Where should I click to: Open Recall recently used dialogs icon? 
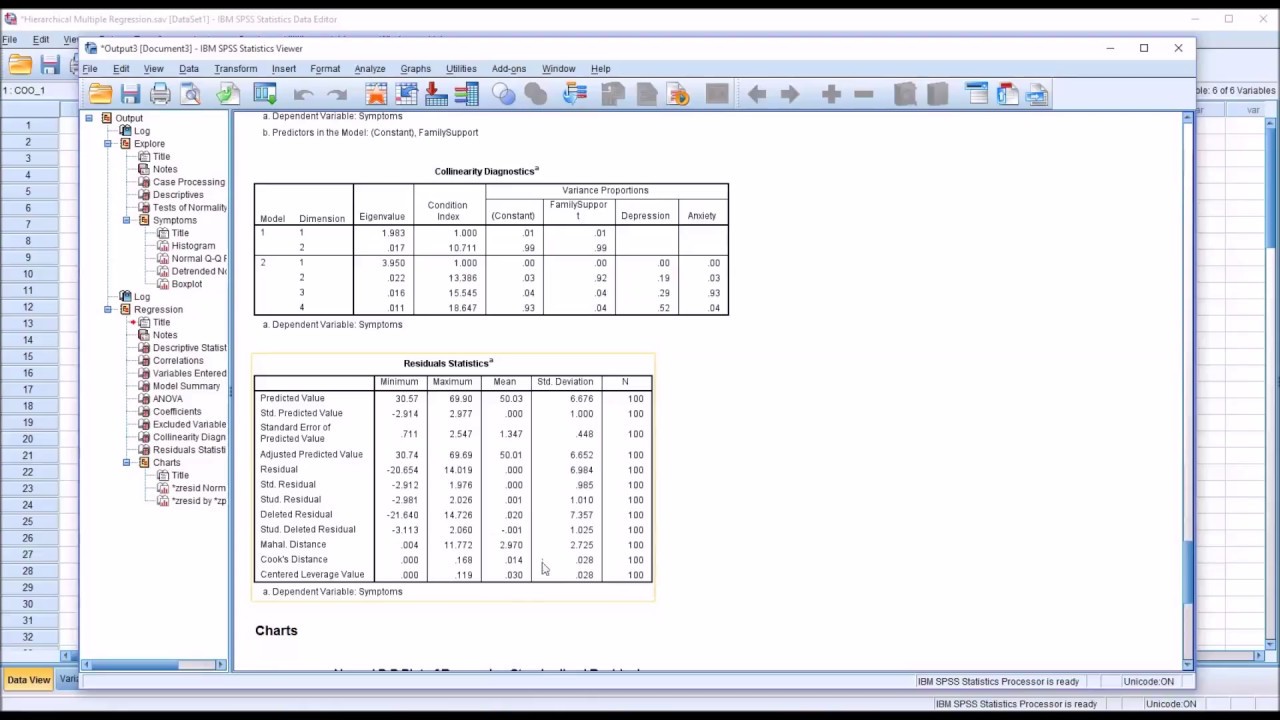(x=265, y=94)
